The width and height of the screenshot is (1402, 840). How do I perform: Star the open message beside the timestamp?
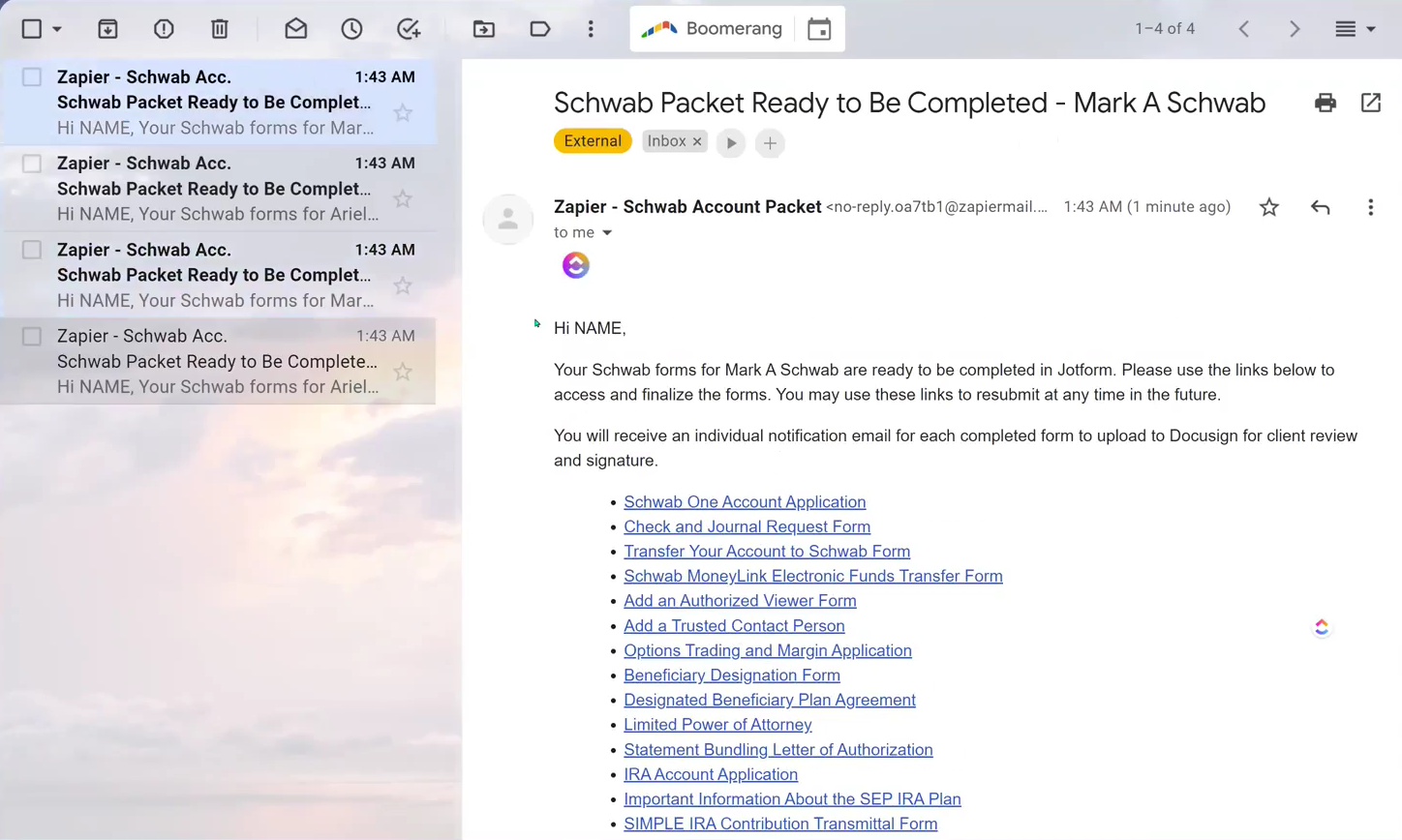[1269, 207]
